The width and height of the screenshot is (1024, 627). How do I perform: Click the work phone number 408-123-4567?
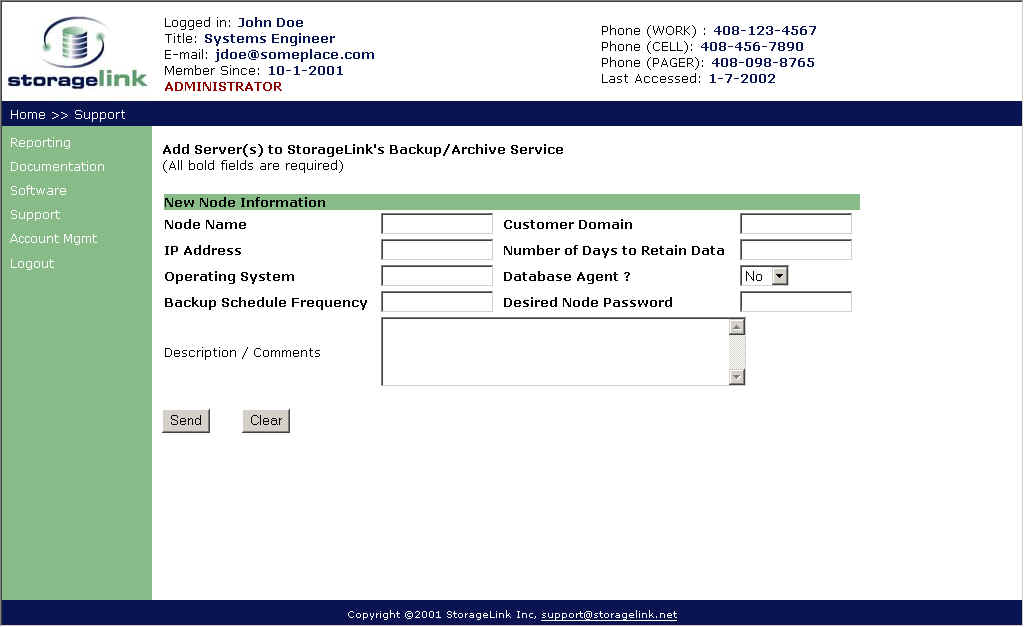765,31
